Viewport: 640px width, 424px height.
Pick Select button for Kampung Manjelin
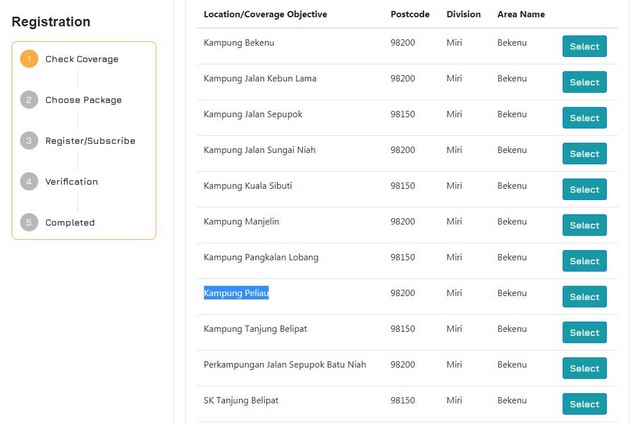tap(584, 225)
